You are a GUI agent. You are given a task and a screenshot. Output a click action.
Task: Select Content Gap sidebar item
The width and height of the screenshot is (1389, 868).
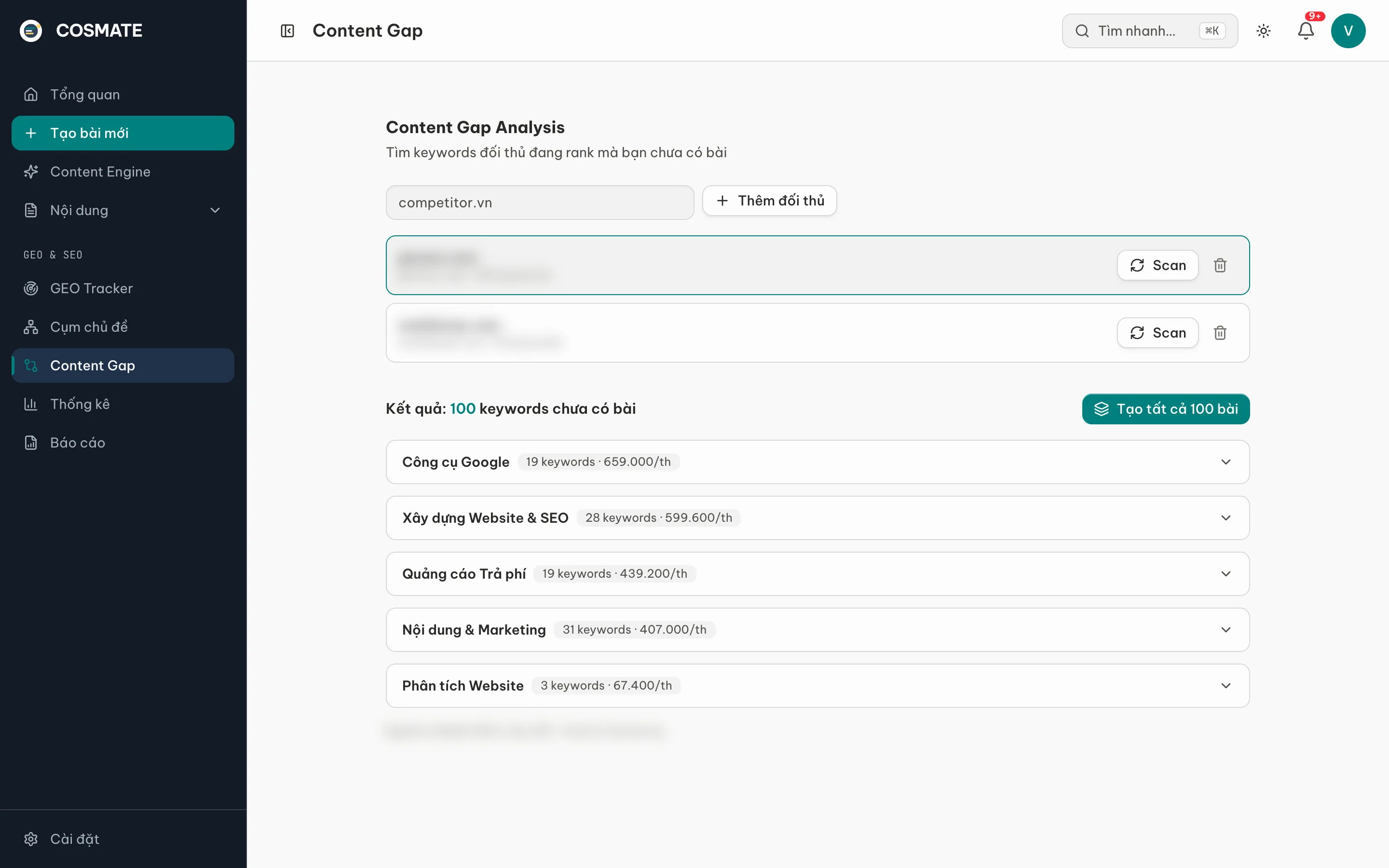tap(123, 366)
